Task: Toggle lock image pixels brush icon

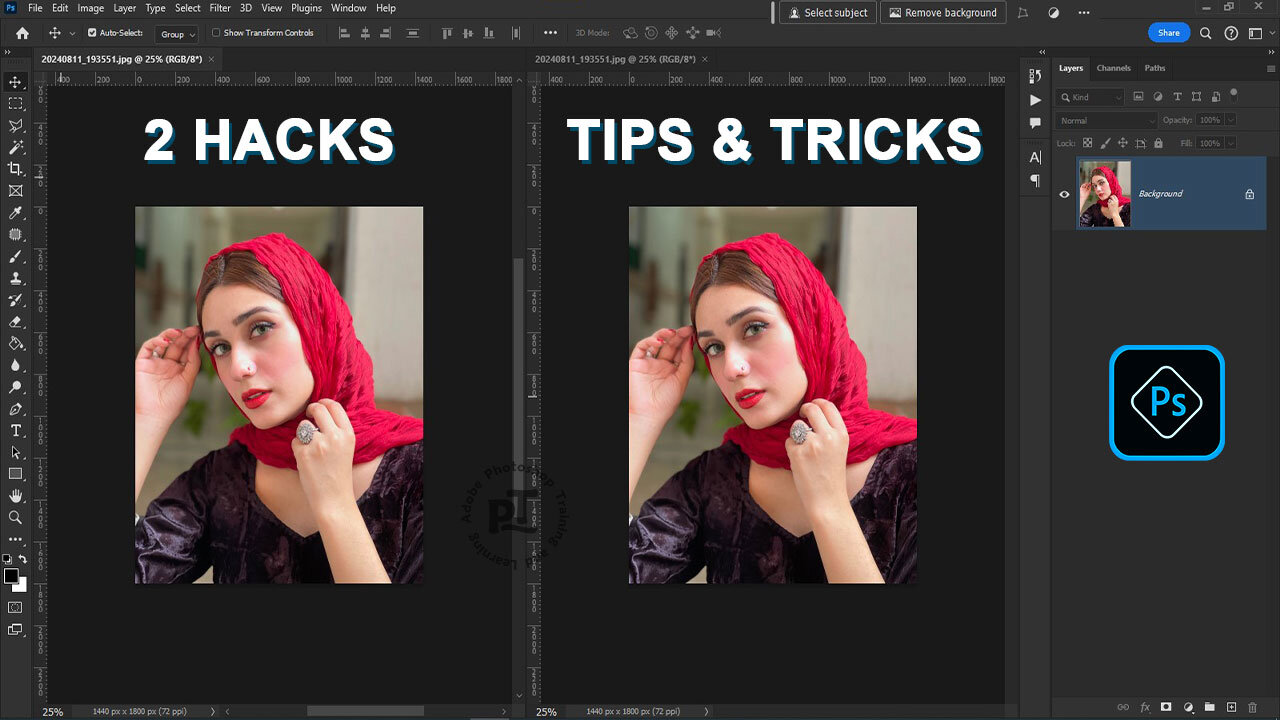Action: [1105, 144]
